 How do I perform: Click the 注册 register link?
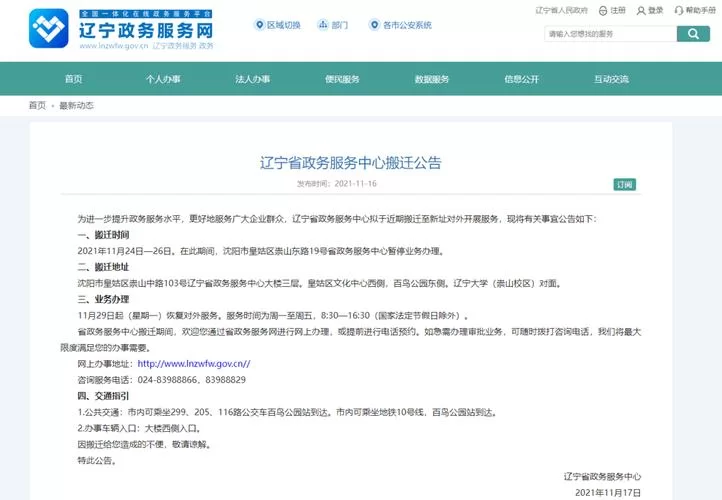click(x=618, y=11)
